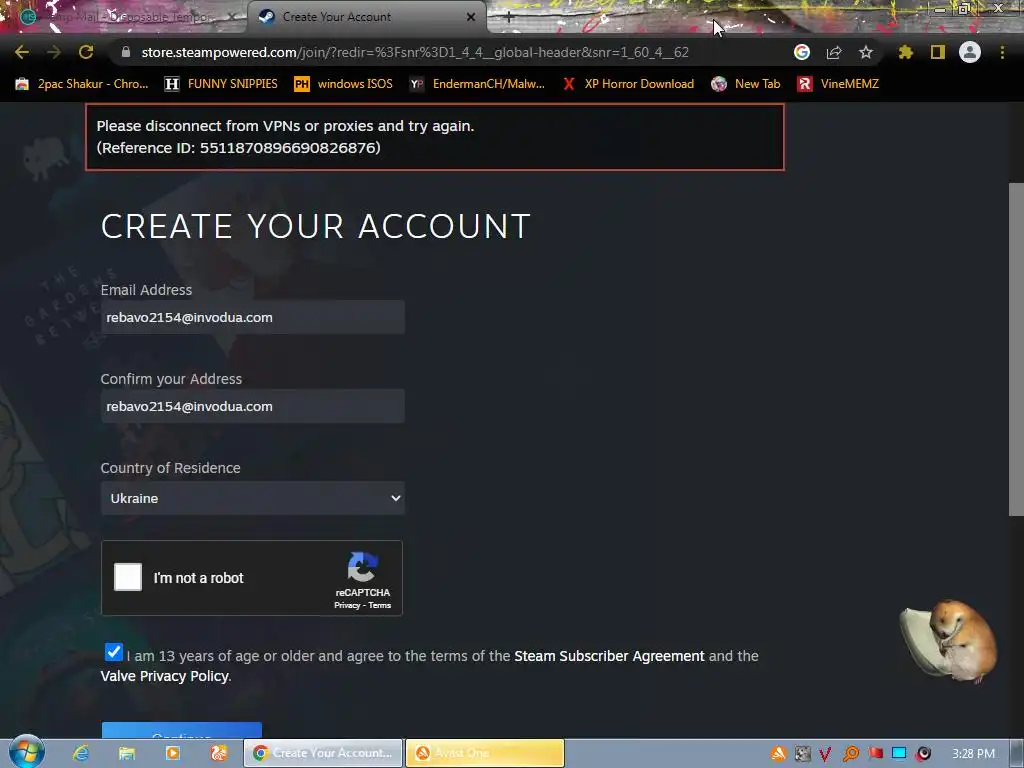The width and height of the screenshot is (1024, 768).
Task: Click the Confirm your Address field
Action: 253,406
